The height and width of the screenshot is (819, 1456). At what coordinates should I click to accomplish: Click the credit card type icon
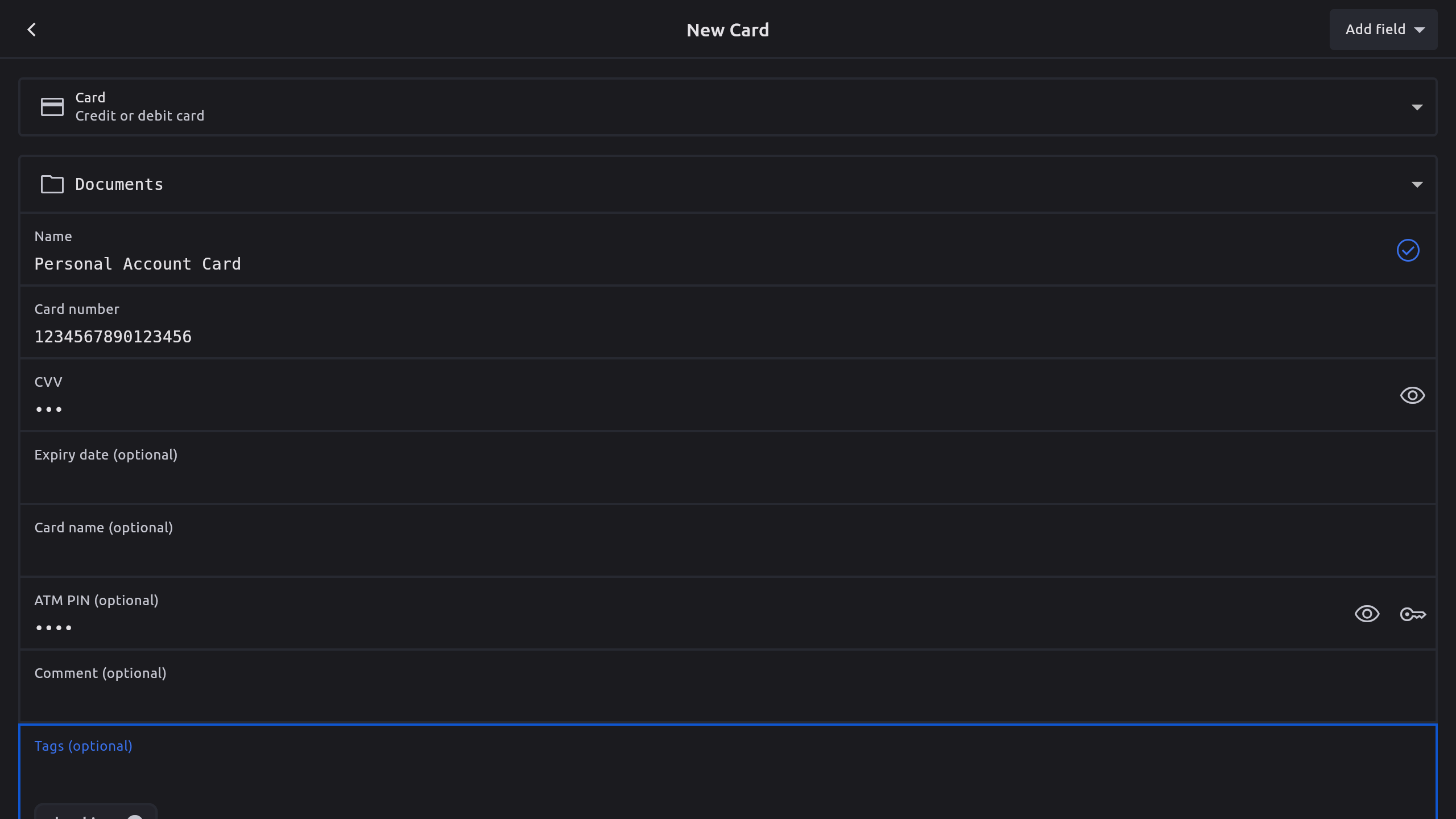point(52,106)
